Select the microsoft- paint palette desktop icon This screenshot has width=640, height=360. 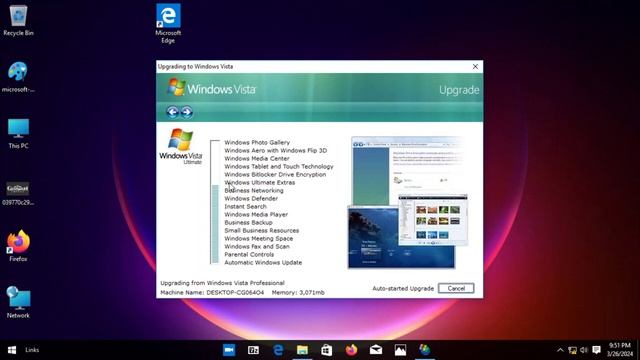pos(18,77)
